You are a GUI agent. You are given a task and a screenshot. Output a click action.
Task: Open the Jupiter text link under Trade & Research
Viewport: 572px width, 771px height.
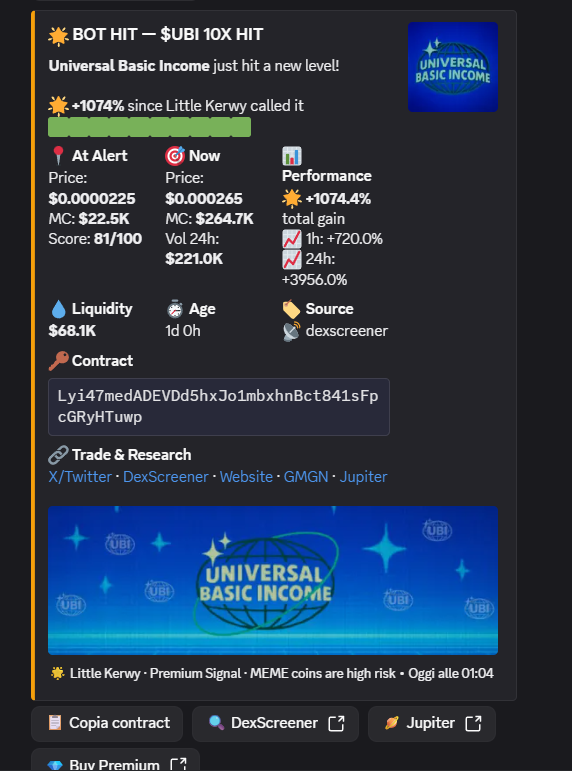click(x=363, y=477)
